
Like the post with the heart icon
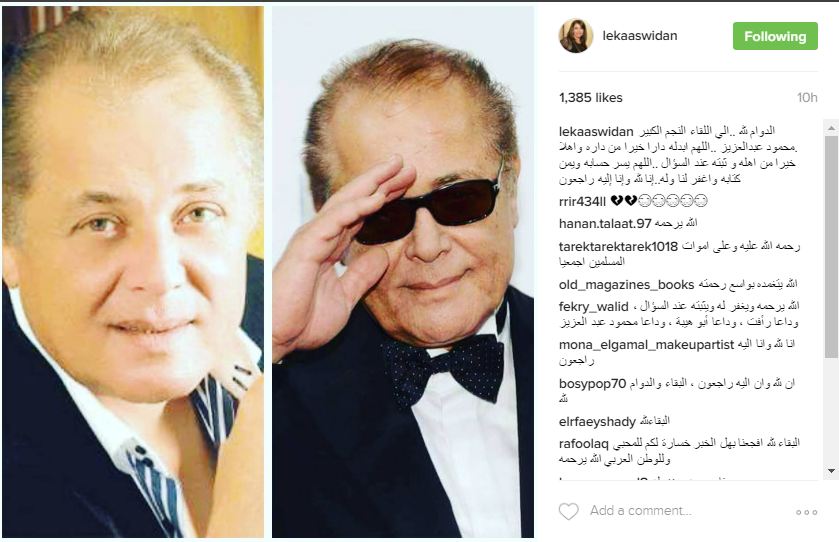568,512
